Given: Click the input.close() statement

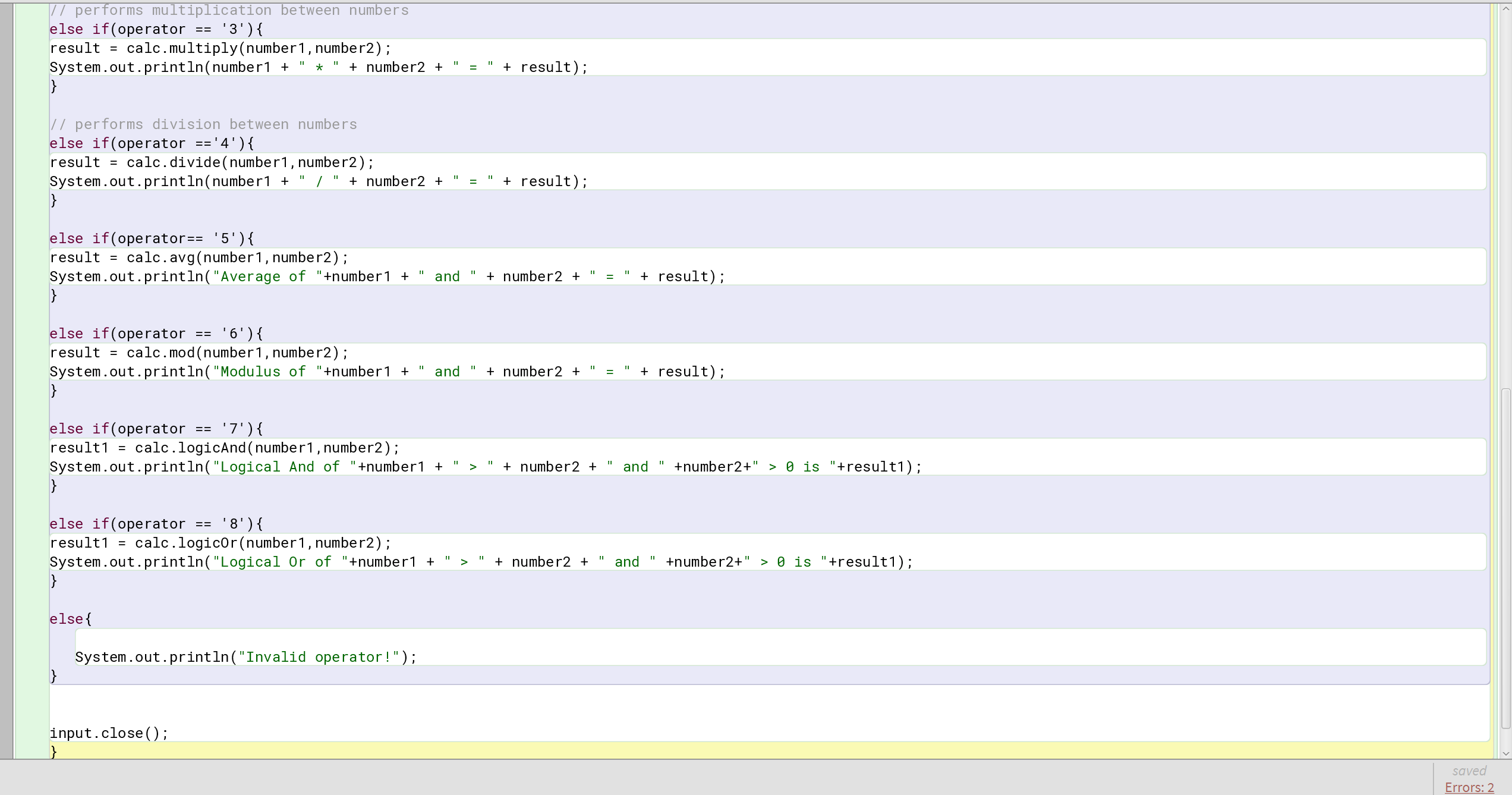Looking at the screenshot, I should [x=109, y=733].
